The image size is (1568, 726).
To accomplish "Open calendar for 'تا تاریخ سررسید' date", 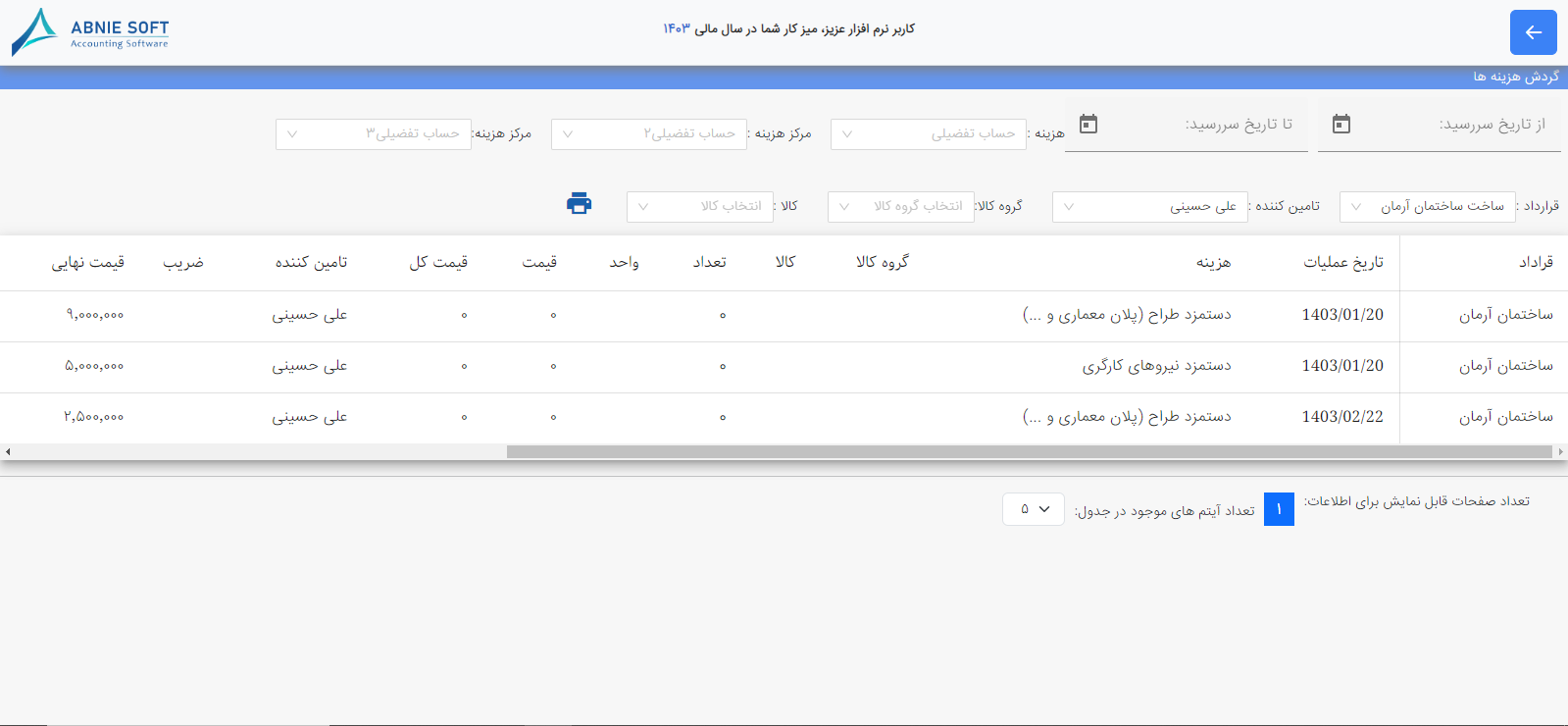I will pos(1088,124).
